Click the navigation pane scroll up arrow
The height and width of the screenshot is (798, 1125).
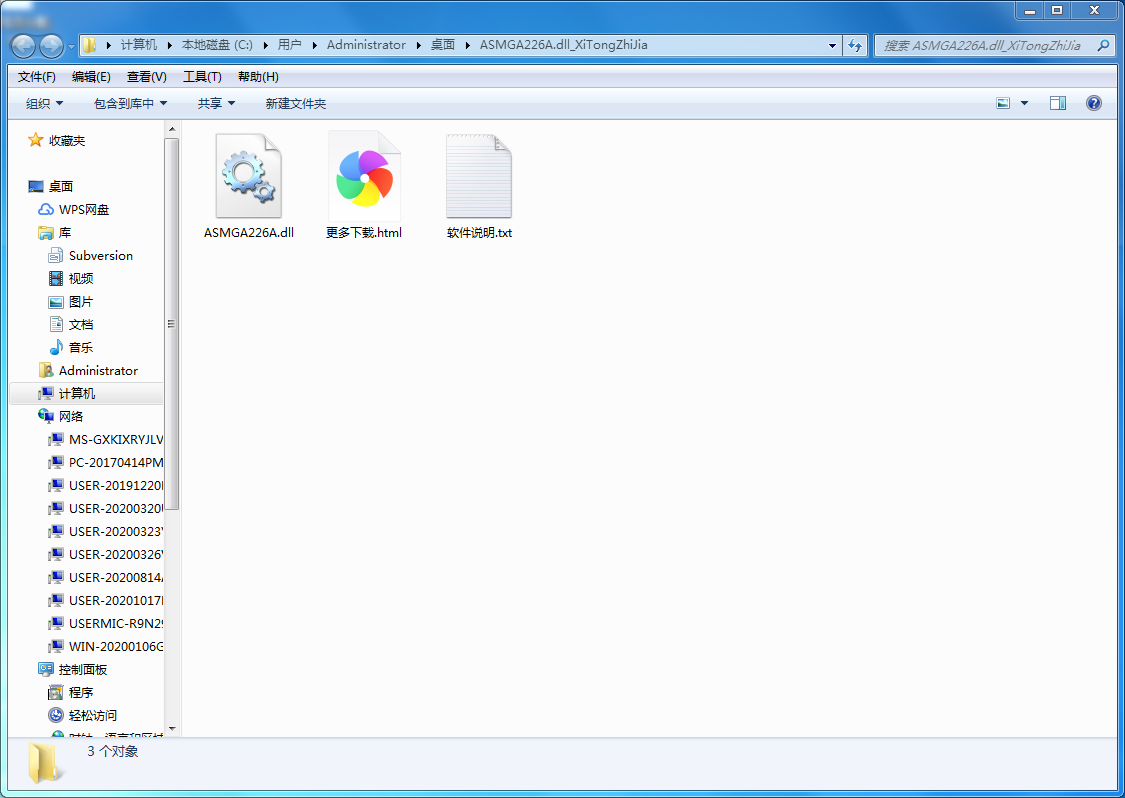pyautogui.click(x=171, y=129)
